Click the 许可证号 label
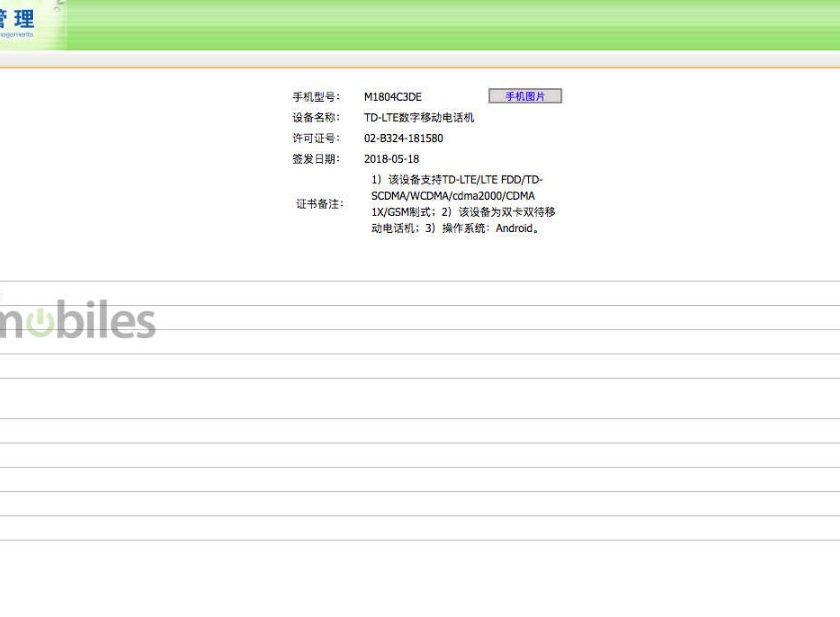Viewport: 840px width, 617px height. click(316, 139)
